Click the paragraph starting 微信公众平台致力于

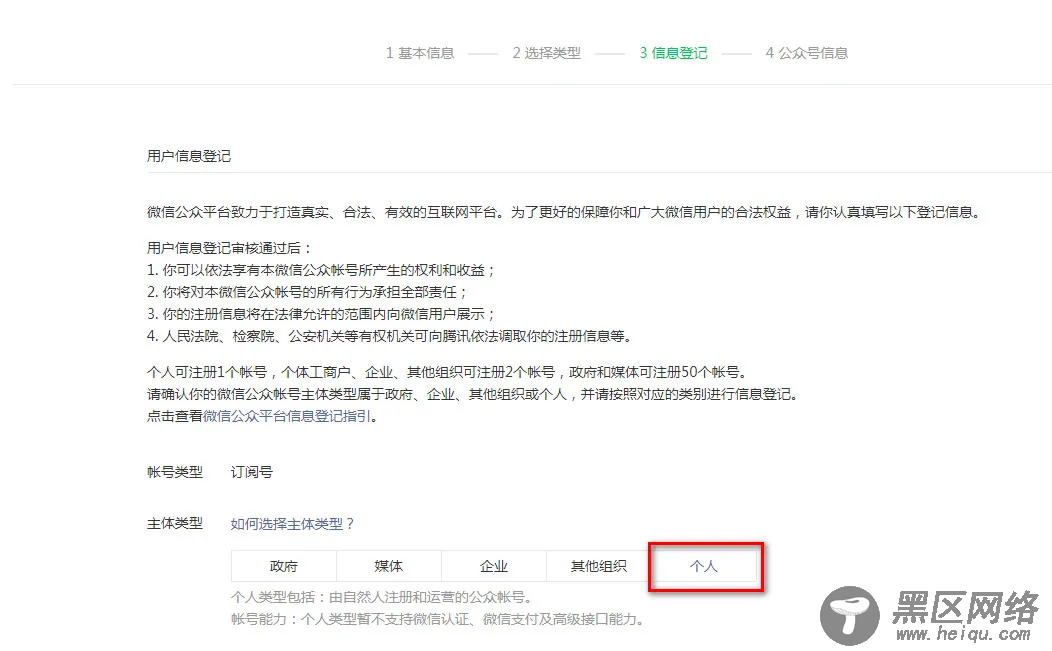point(565,213)
